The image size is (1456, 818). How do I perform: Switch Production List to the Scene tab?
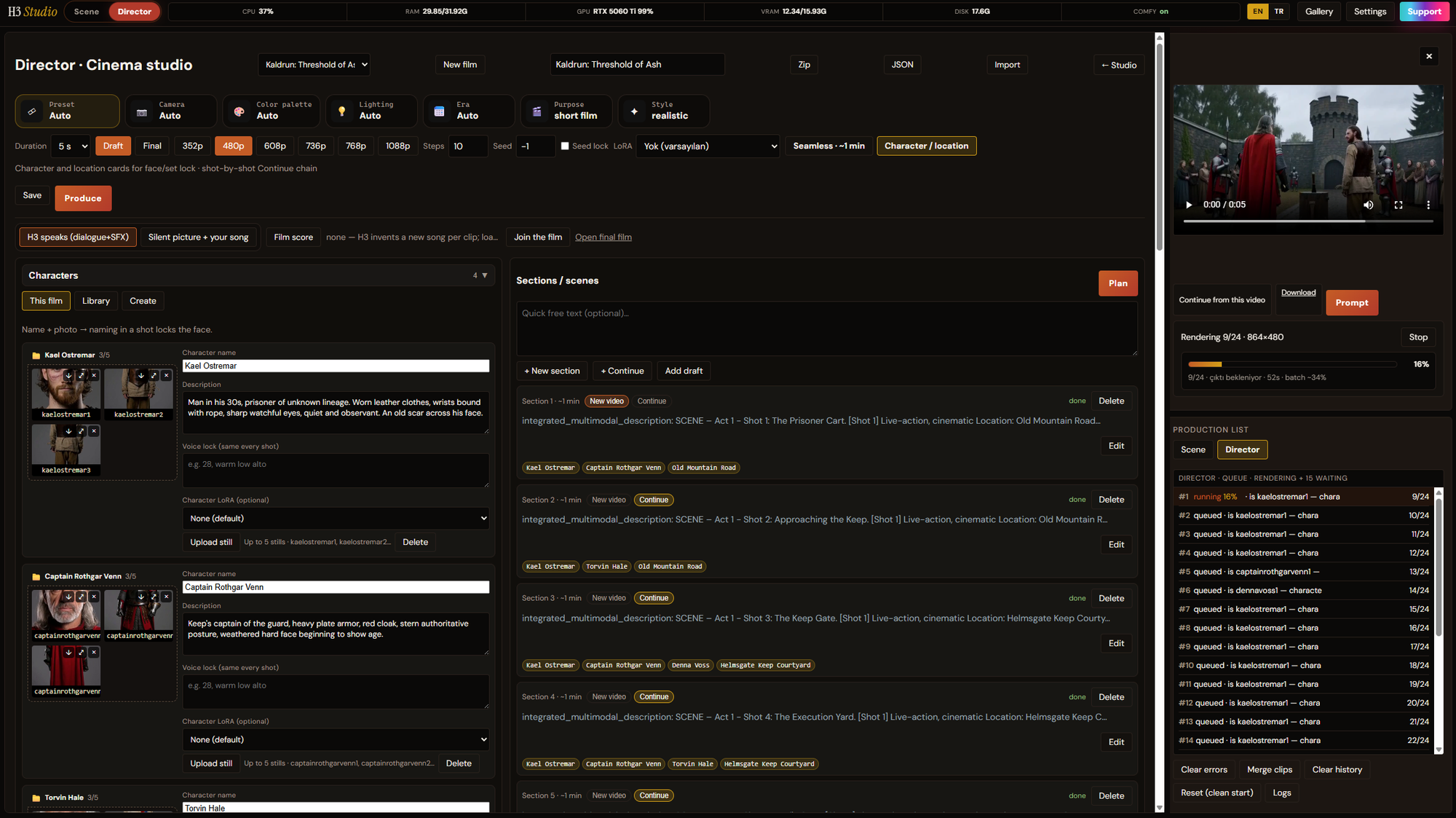pyautogui.click(x=1192, y=449)
